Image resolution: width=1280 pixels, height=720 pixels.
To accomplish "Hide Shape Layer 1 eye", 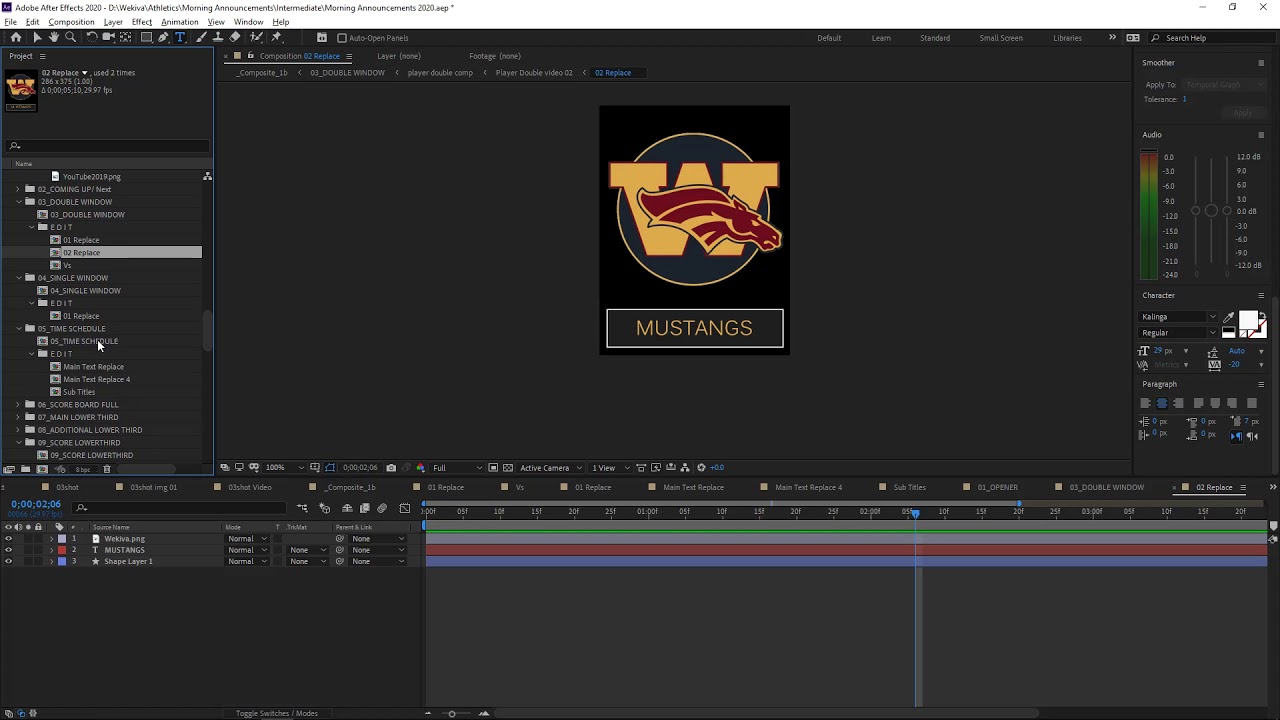I will (9, 561).
